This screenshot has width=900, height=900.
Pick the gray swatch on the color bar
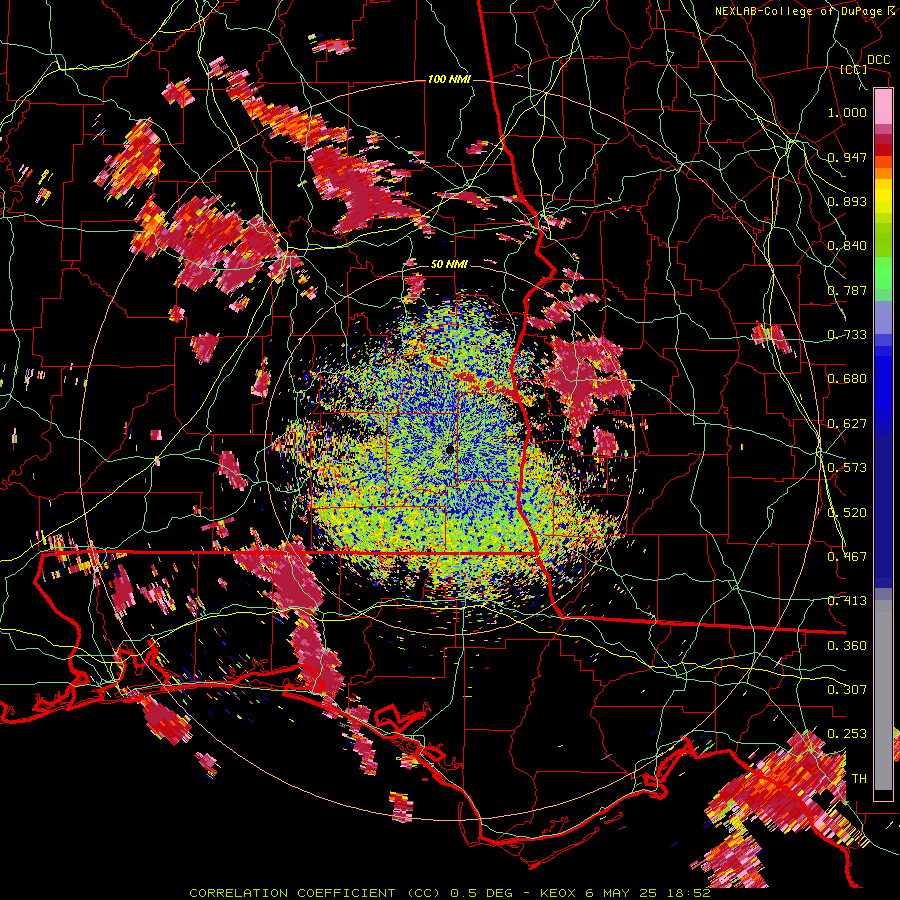click(883, 695)
